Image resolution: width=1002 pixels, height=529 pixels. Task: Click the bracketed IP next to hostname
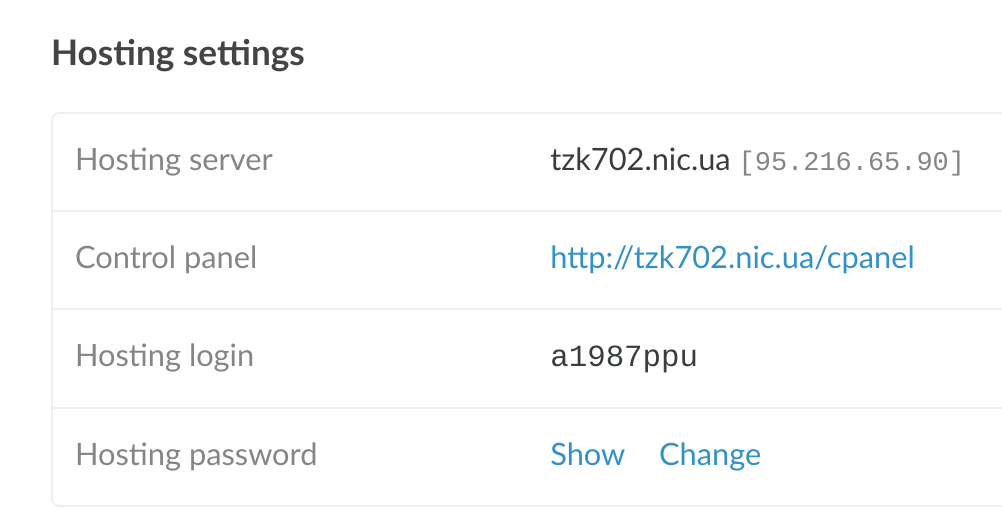[x=850, y=162]
